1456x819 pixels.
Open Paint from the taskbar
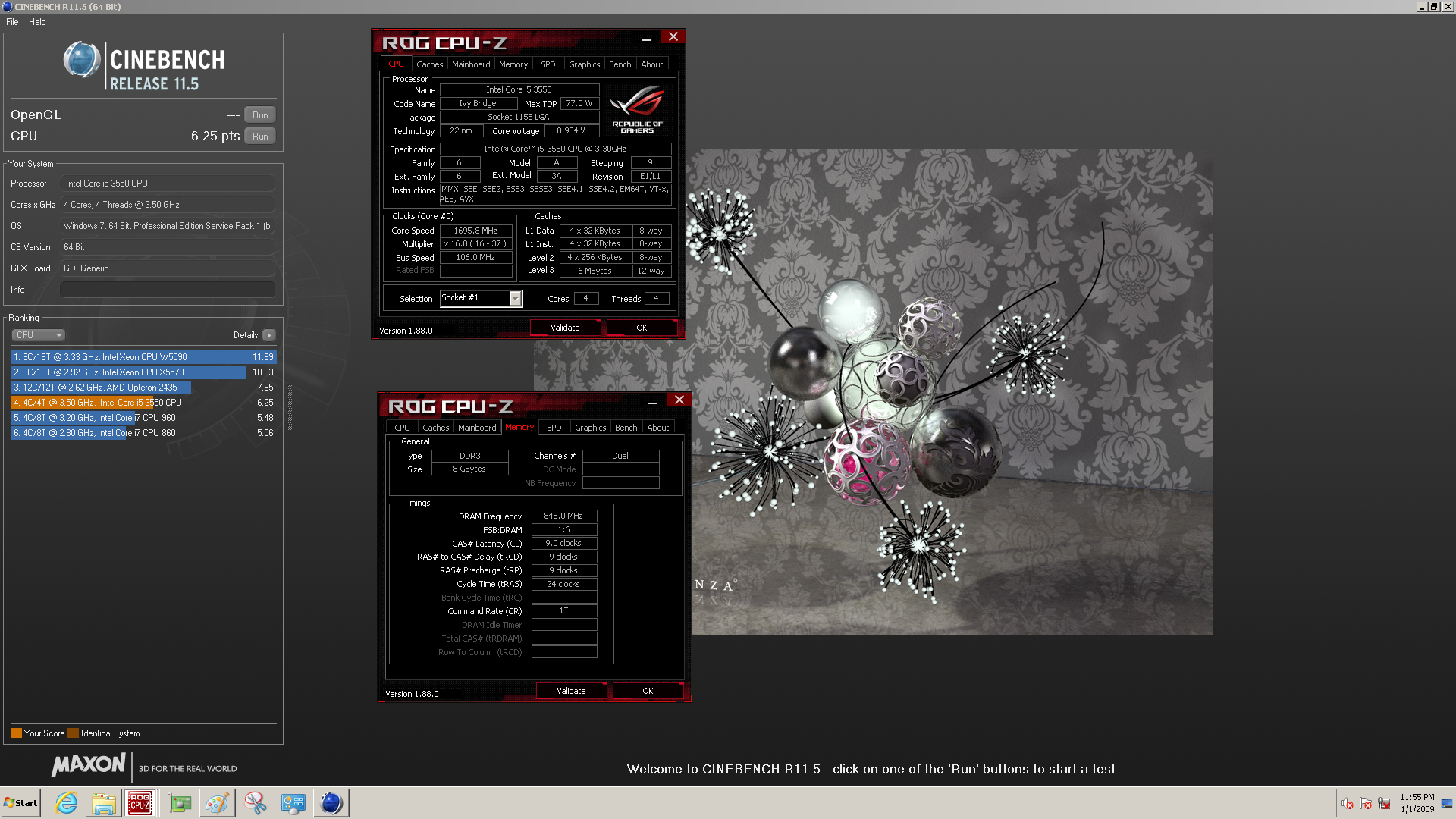[x=217, y=803]
